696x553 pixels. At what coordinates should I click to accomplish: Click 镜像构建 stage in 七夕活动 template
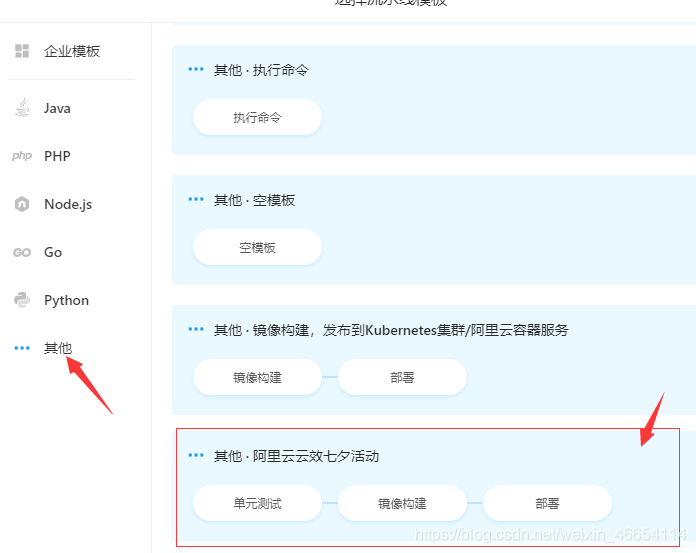[x=402, y=503]
